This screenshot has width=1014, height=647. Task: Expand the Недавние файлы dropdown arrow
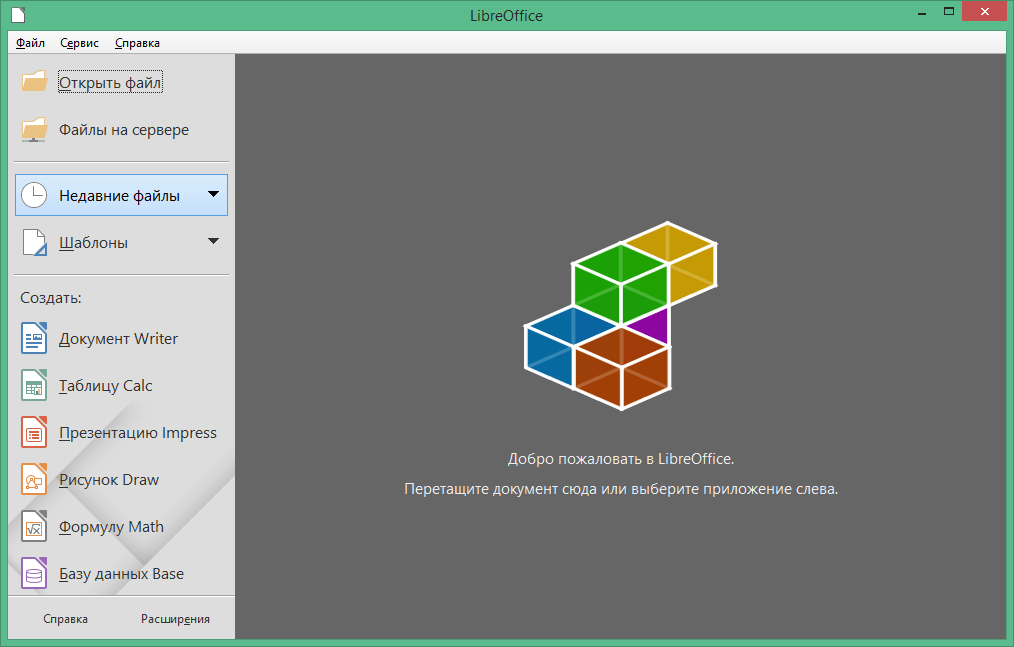(x=212, y=194)
